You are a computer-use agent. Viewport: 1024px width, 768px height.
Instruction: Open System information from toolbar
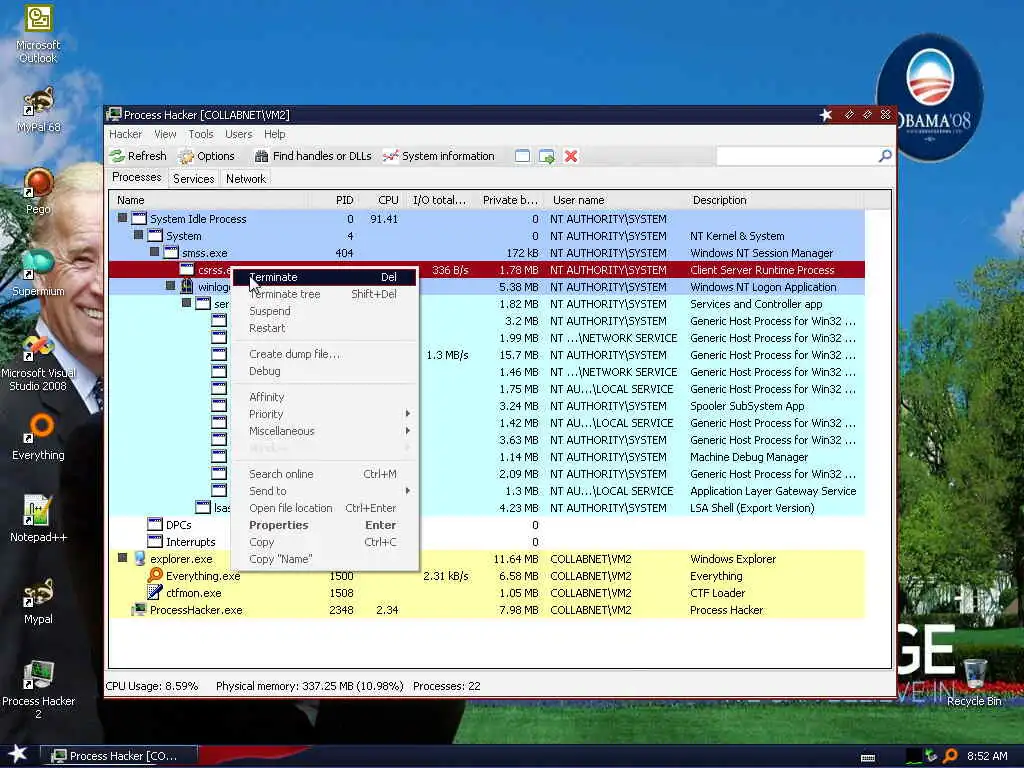(439, 156)
